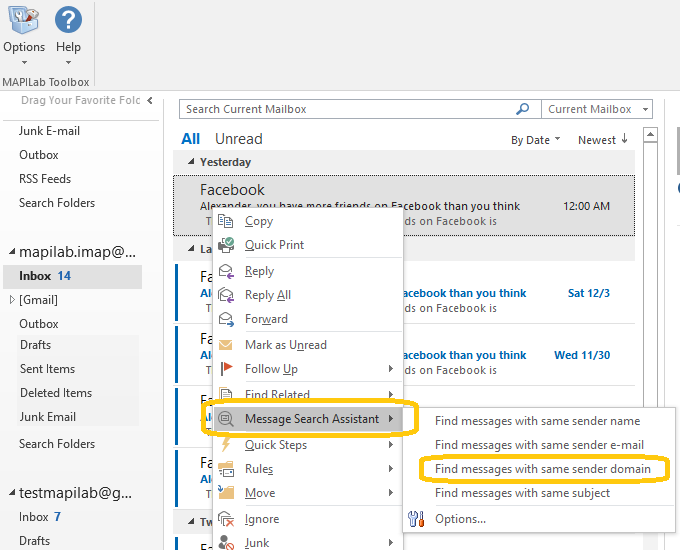Click the Message Search Assistant magnifier icon
This screenshot has height=550, width=680.
tap(226, 419)
